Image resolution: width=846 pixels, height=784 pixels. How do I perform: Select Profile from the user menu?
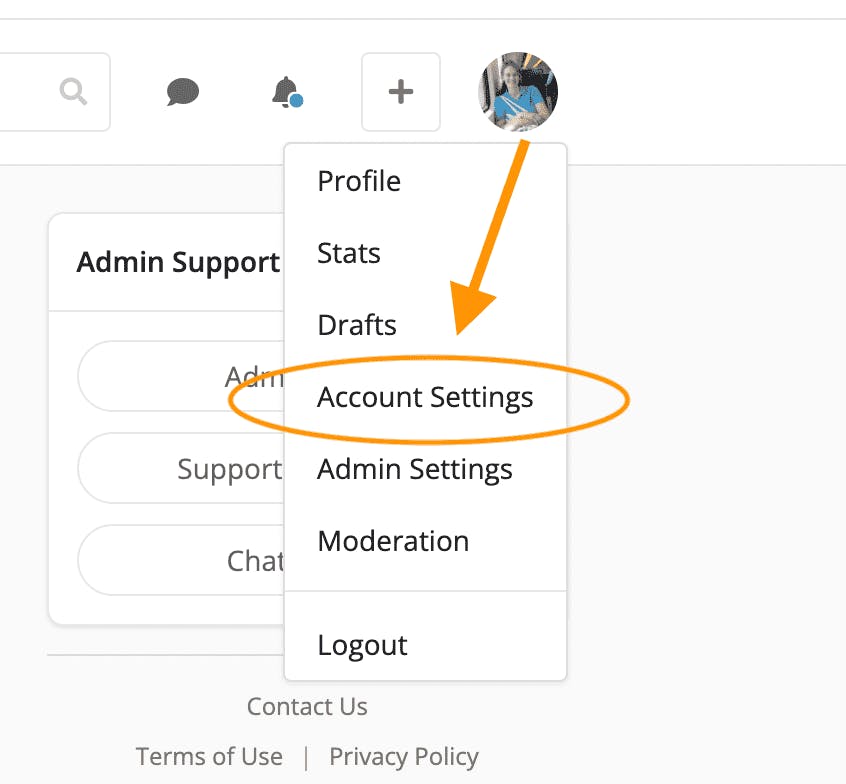pyautogui.click(x=359, y=181)
